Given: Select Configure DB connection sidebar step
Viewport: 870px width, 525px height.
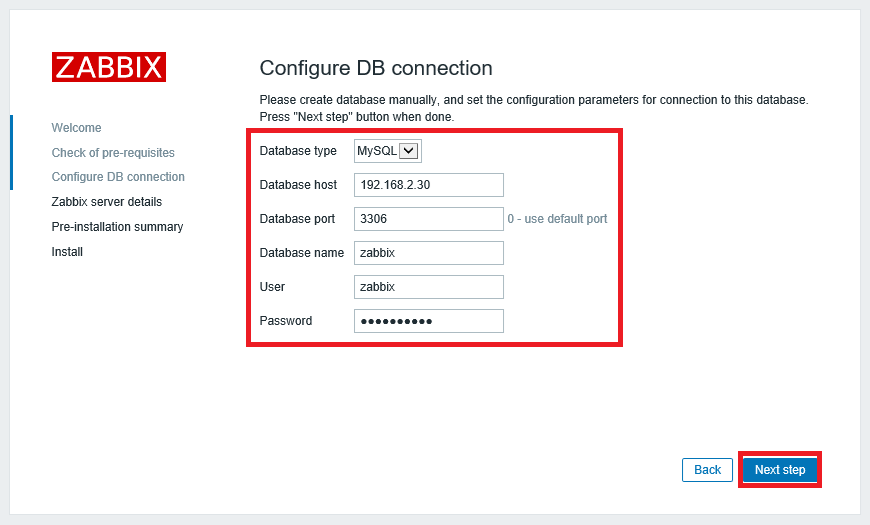Looking at the screenshot, I should (118, 177).
